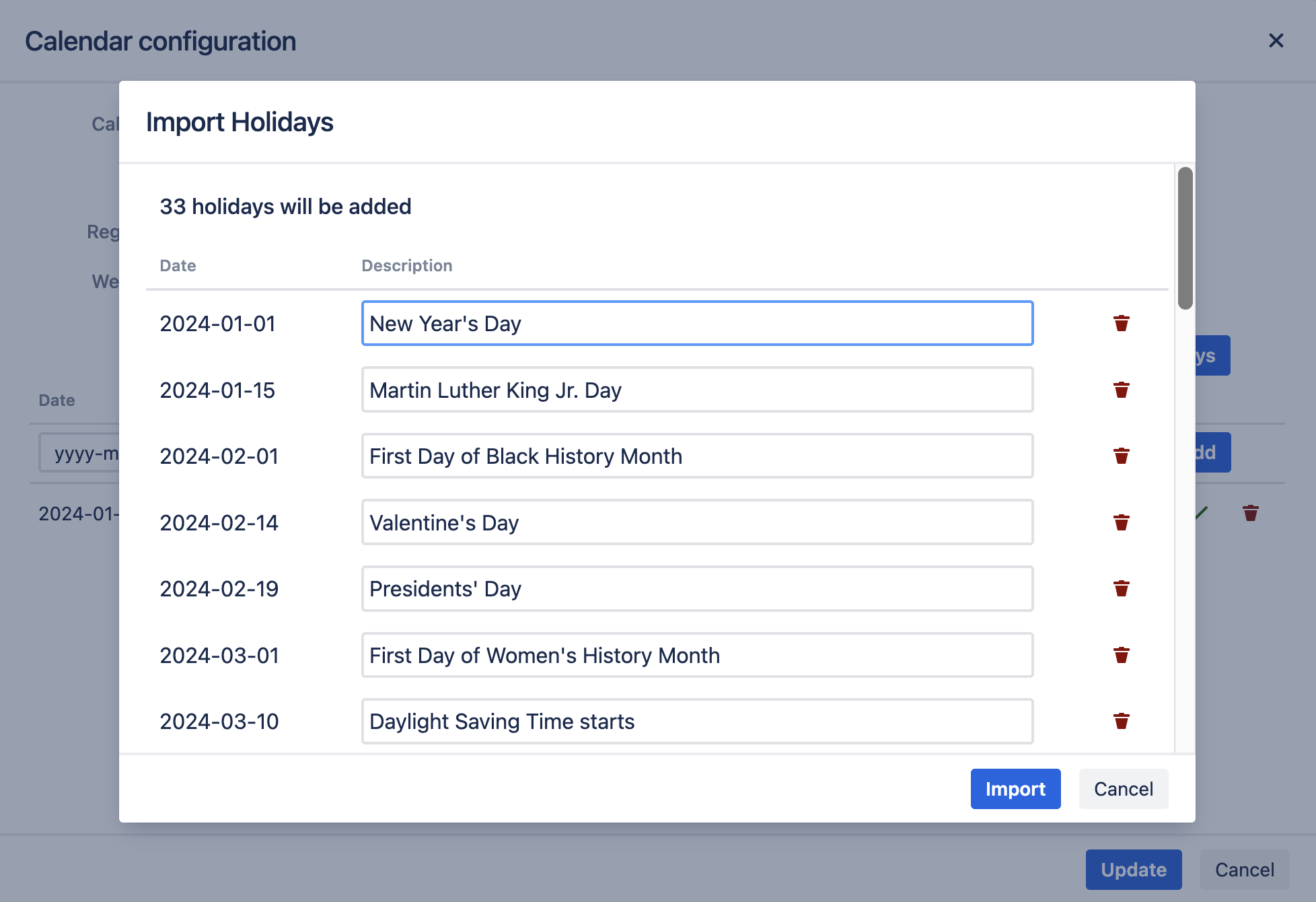Click the holiday list scrollbar thumb
The width and height of the screenshot is (1316, 902).
1185,238
